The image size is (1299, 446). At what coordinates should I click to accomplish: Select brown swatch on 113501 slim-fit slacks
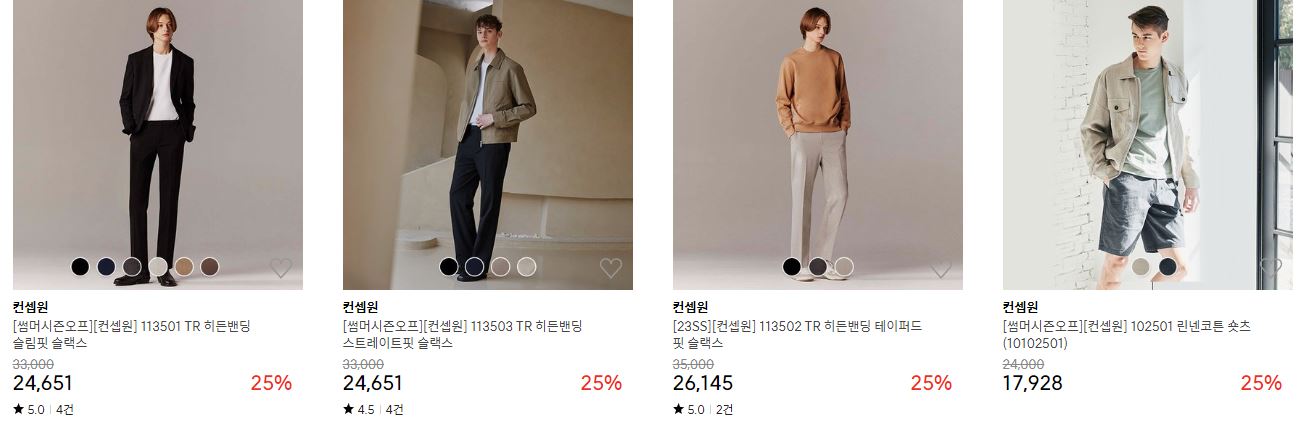pyautogui.click(x=210, y=267)
